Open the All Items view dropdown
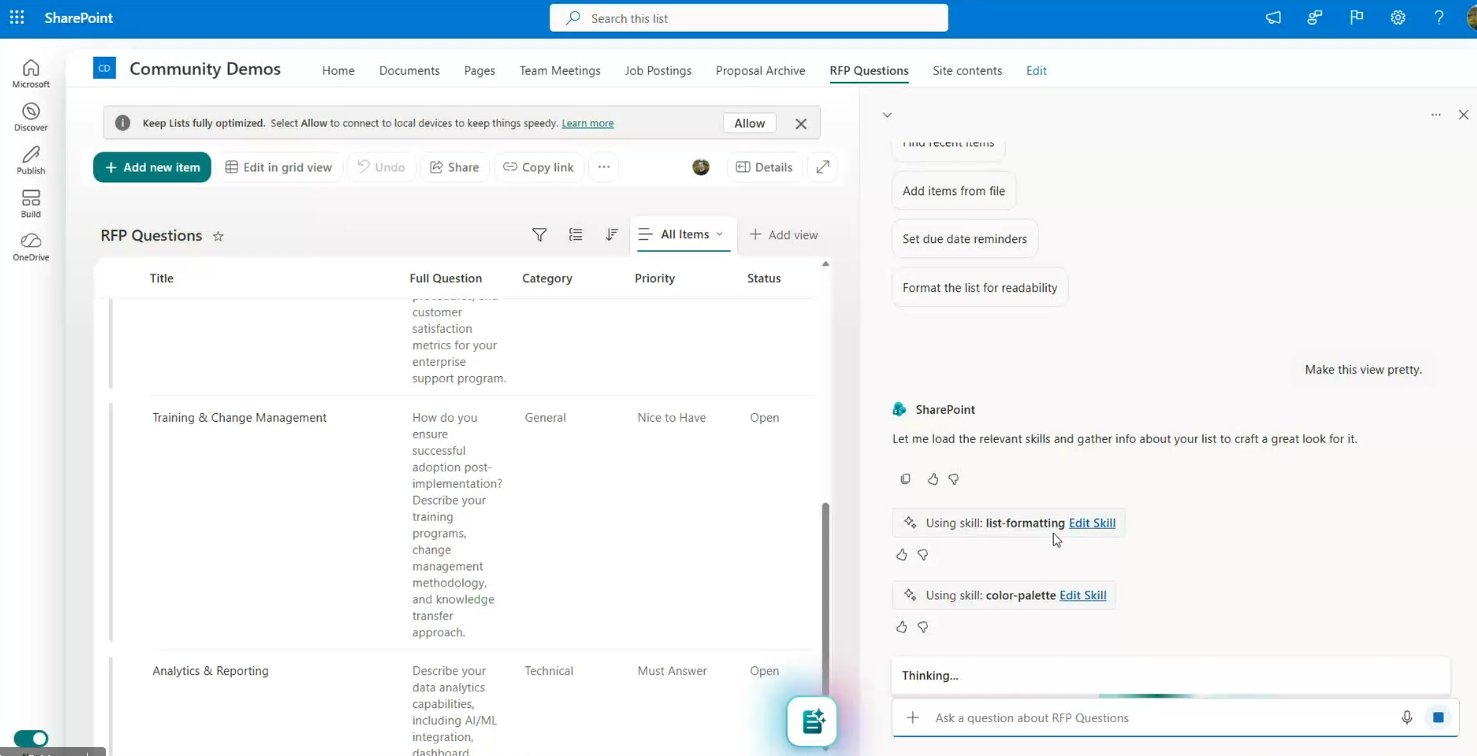Image resolution: width=1477 pixels, height=756 pixels. [684, 235]
